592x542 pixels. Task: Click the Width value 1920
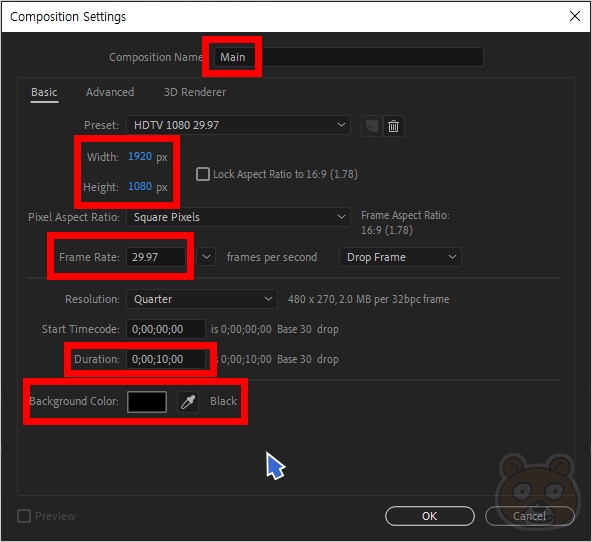pos(140,156)
